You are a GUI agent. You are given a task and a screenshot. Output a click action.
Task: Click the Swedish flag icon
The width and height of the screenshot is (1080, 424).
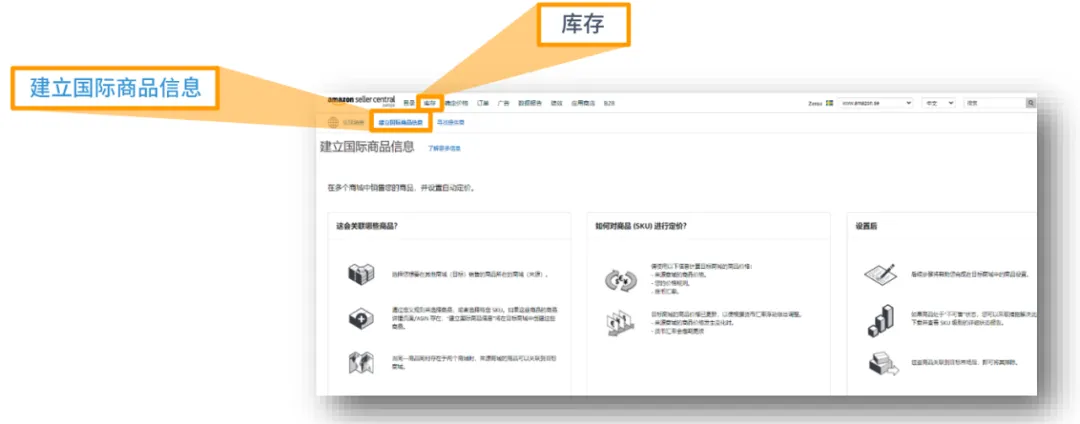pos(828,102)
